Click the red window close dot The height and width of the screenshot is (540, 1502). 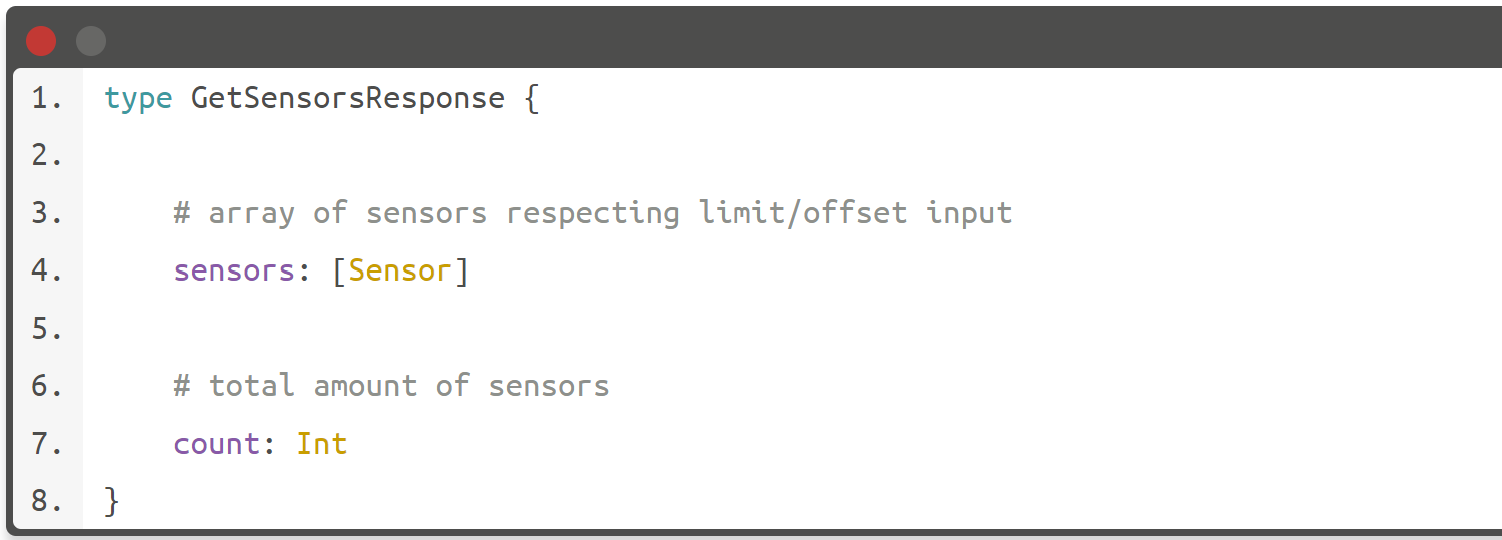tap(41, 41)
